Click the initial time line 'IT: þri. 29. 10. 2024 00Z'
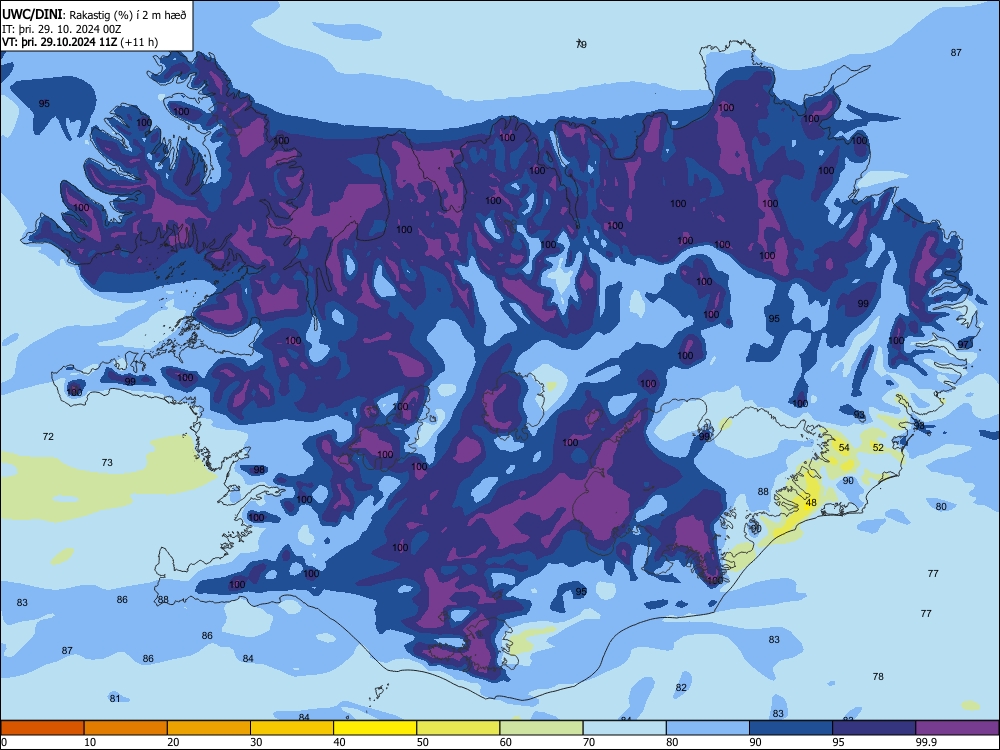This screenshot has height=750, width=1000. tap(62, 29)
